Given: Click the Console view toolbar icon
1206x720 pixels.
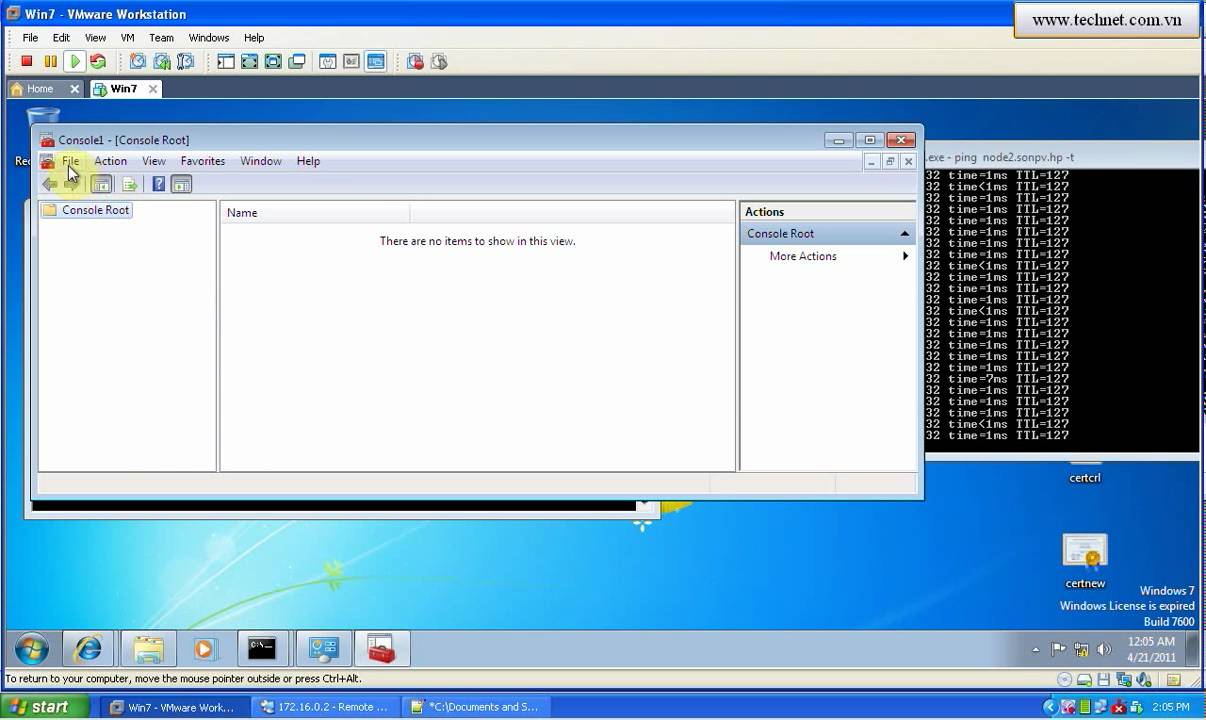Looking at the screenshot, I should [x=376, y=62].
